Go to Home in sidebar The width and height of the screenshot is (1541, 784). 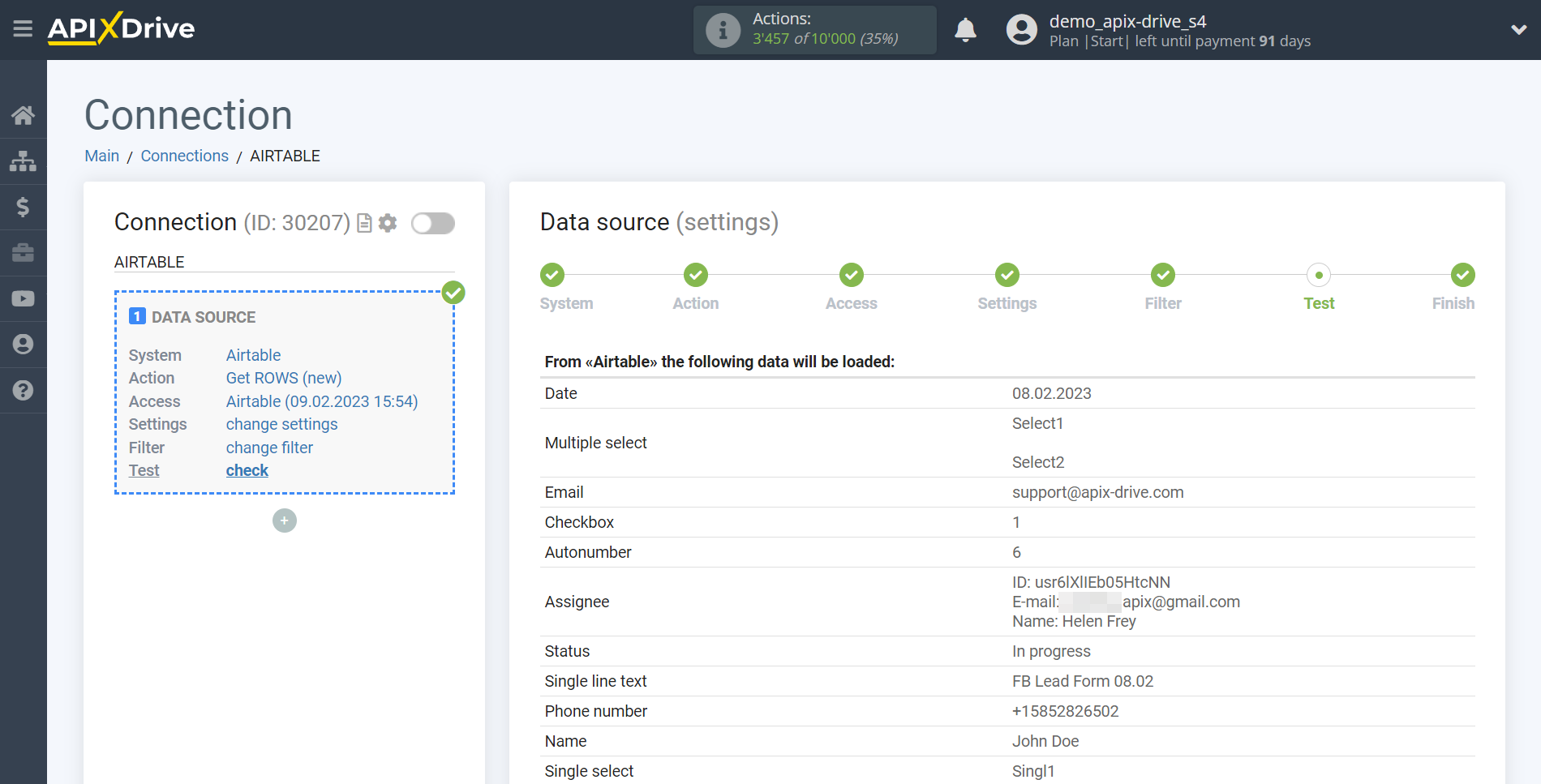tap(23, 115)
